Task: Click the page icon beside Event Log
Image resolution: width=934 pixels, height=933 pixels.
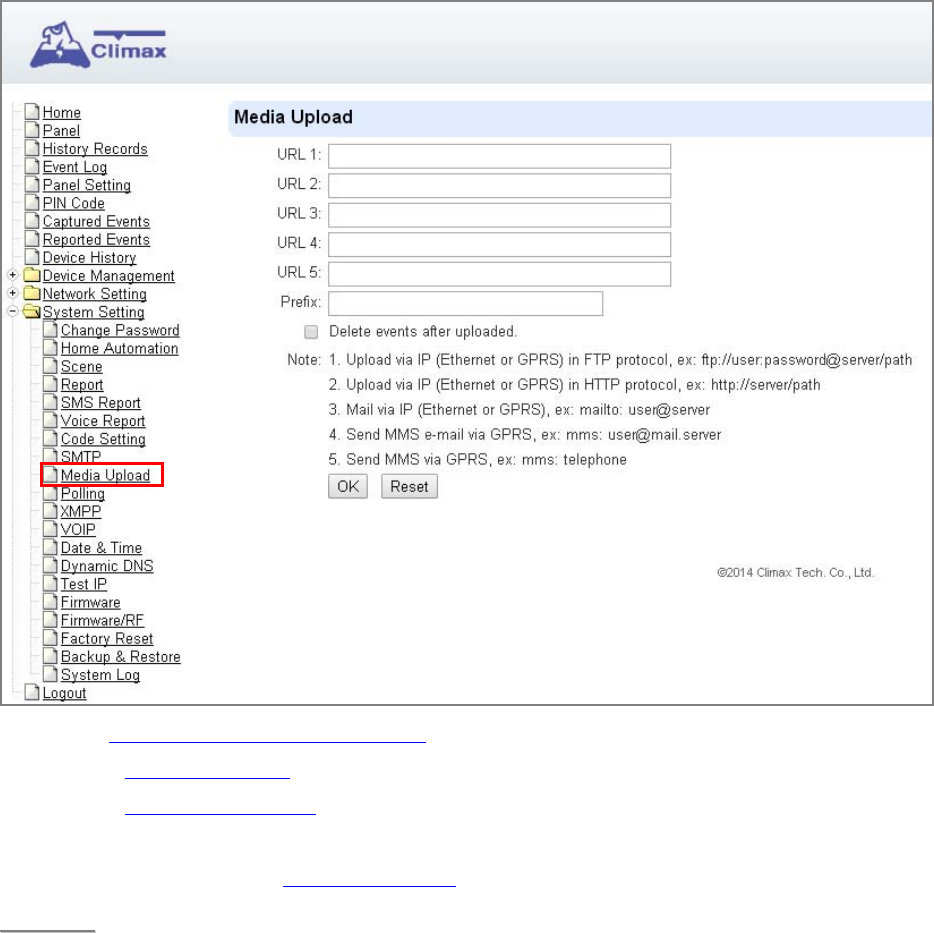Action: 32,166
